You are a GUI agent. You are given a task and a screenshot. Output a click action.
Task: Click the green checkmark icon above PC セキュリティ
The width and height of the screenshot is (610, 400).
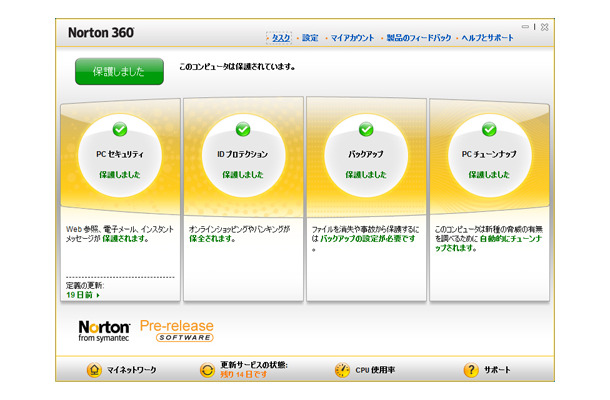coord(120,129)
